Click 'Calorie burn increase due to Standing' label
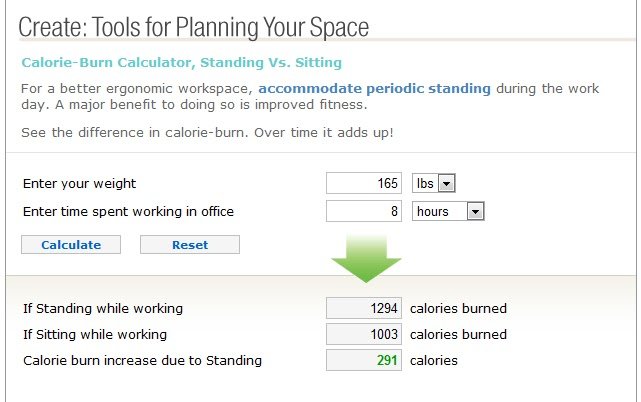Screen dimensions: 641x402 pos(142,360)
